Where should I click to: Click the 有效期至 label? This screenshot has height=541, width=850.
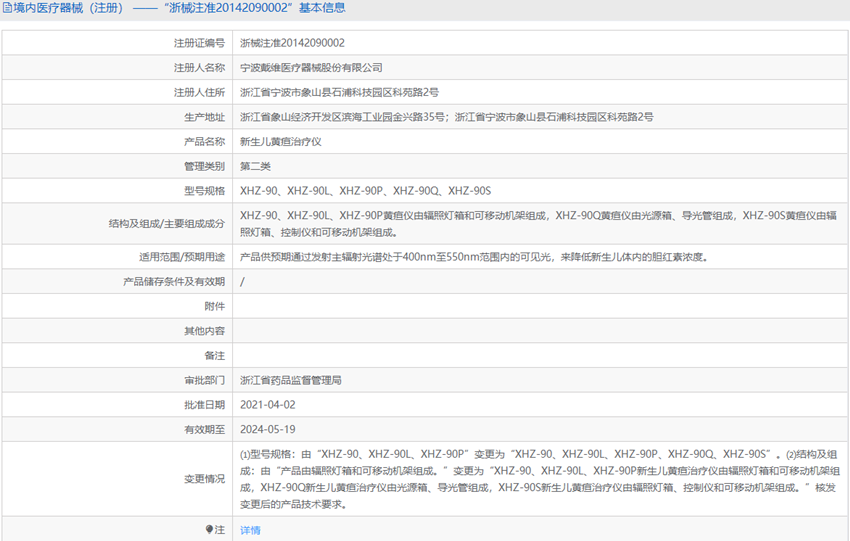[x=204, y=429]
